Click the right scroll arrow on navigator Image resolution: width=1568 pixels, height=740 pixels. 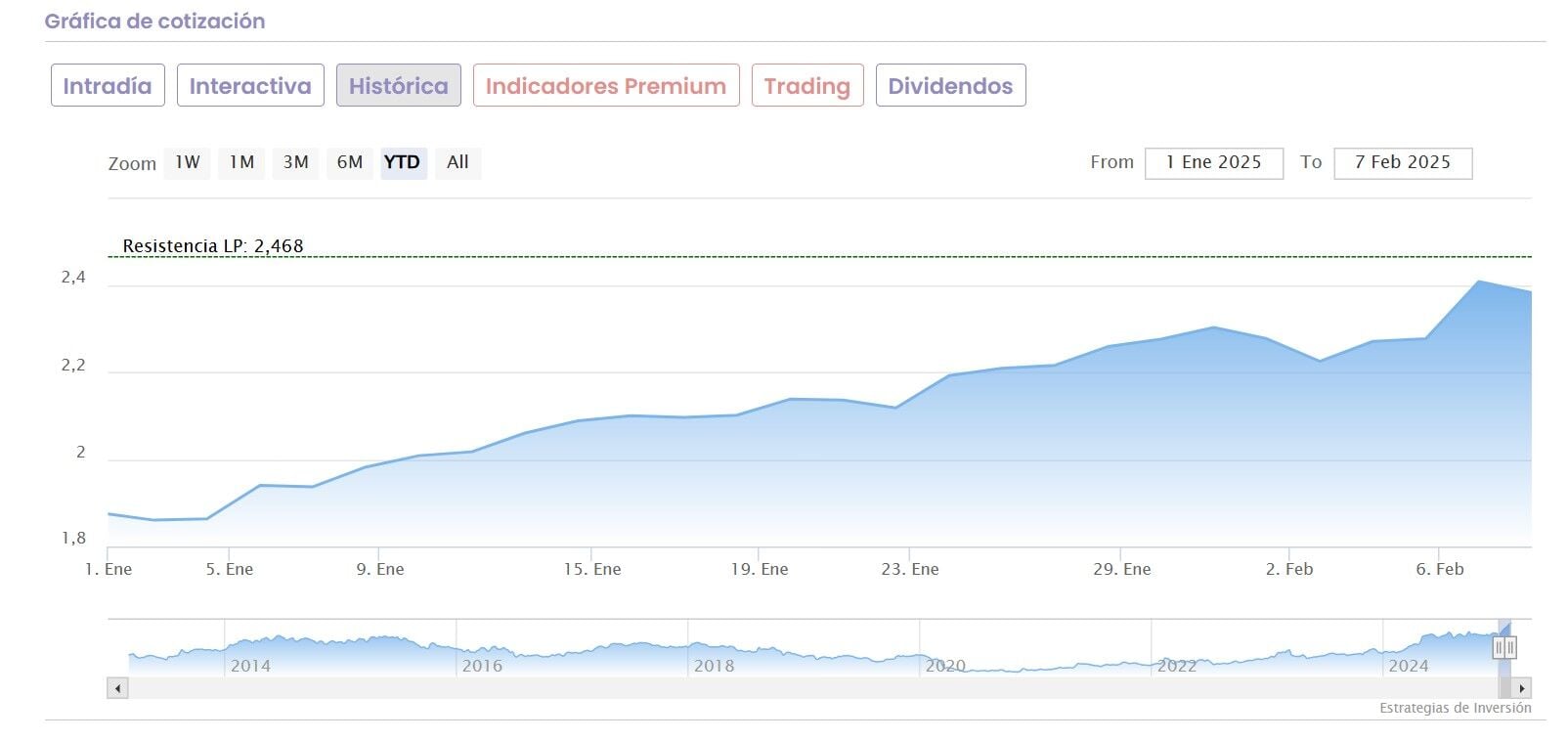[1521, 688]
